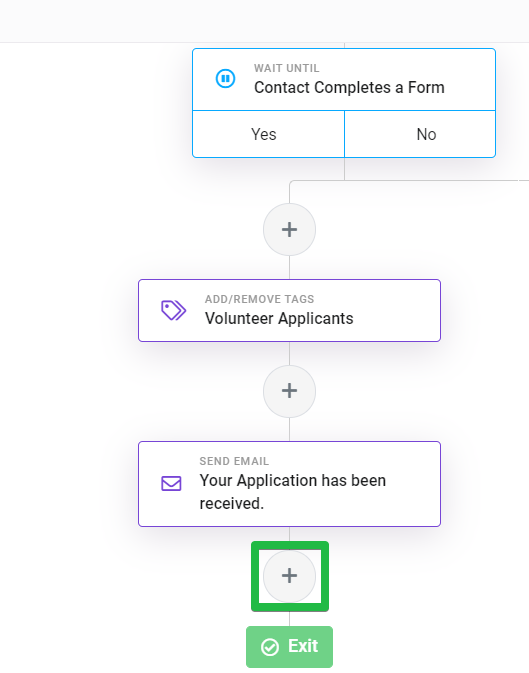Screen dimensions: 529x673
Task: Click empty canvas left of Volunteer Applicants block
Action: [x=69, y=311]
